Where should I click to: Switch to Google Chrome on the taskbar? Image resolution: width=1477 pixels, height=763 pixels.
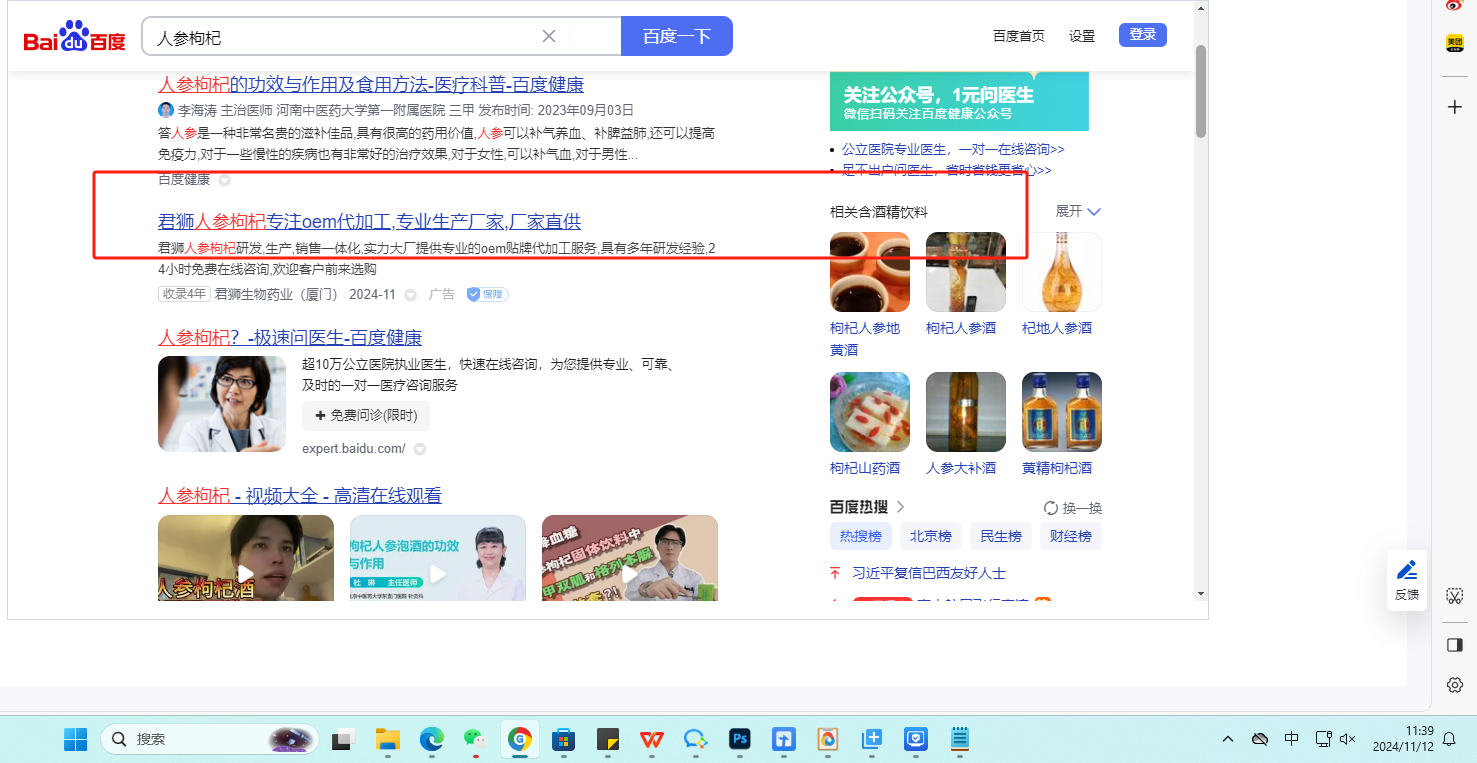click(519, 739)
